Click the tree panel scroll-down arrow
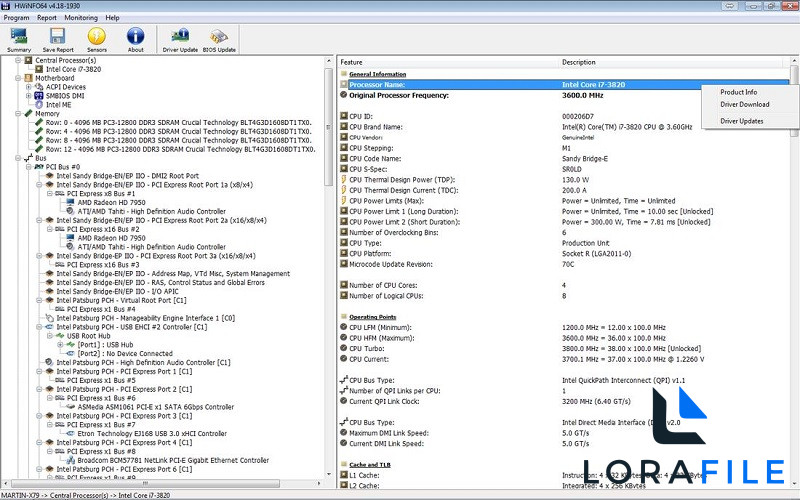800x500 pixels. (x=329, y=474)
